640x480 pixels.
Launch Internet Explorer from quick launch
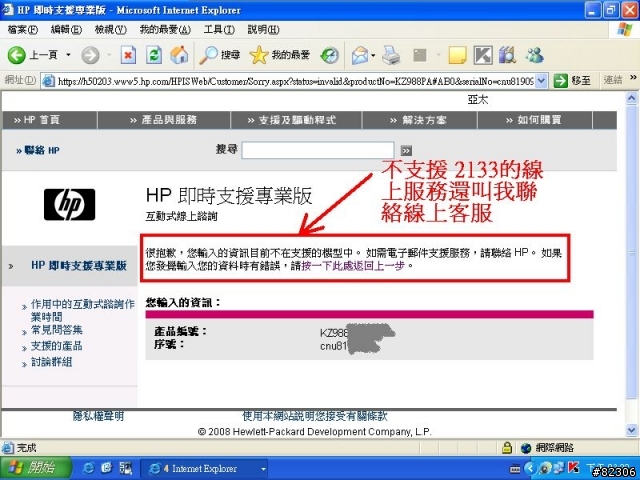coord(88,468)
